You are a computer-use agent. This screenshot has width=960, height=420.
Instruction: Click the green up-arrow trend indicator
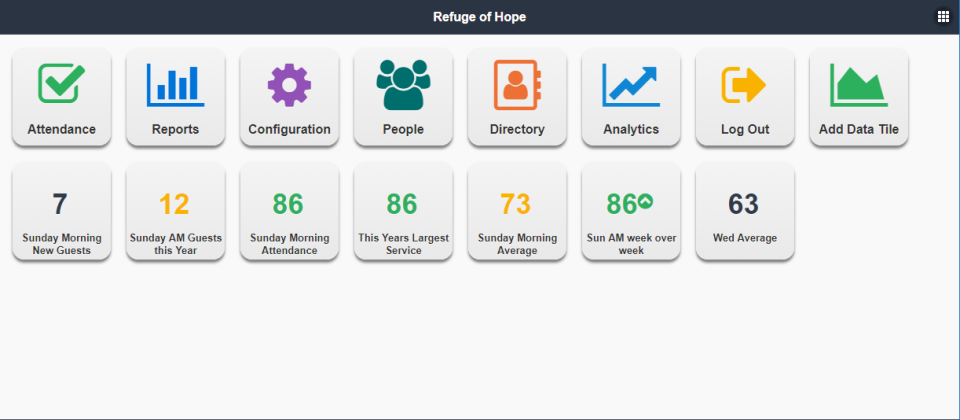[646, 202]
